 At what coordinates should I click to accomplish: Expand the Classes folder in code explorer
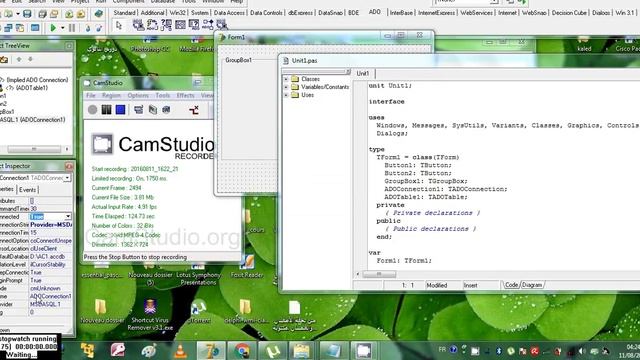pyautogui.click(x=286, y=79)
